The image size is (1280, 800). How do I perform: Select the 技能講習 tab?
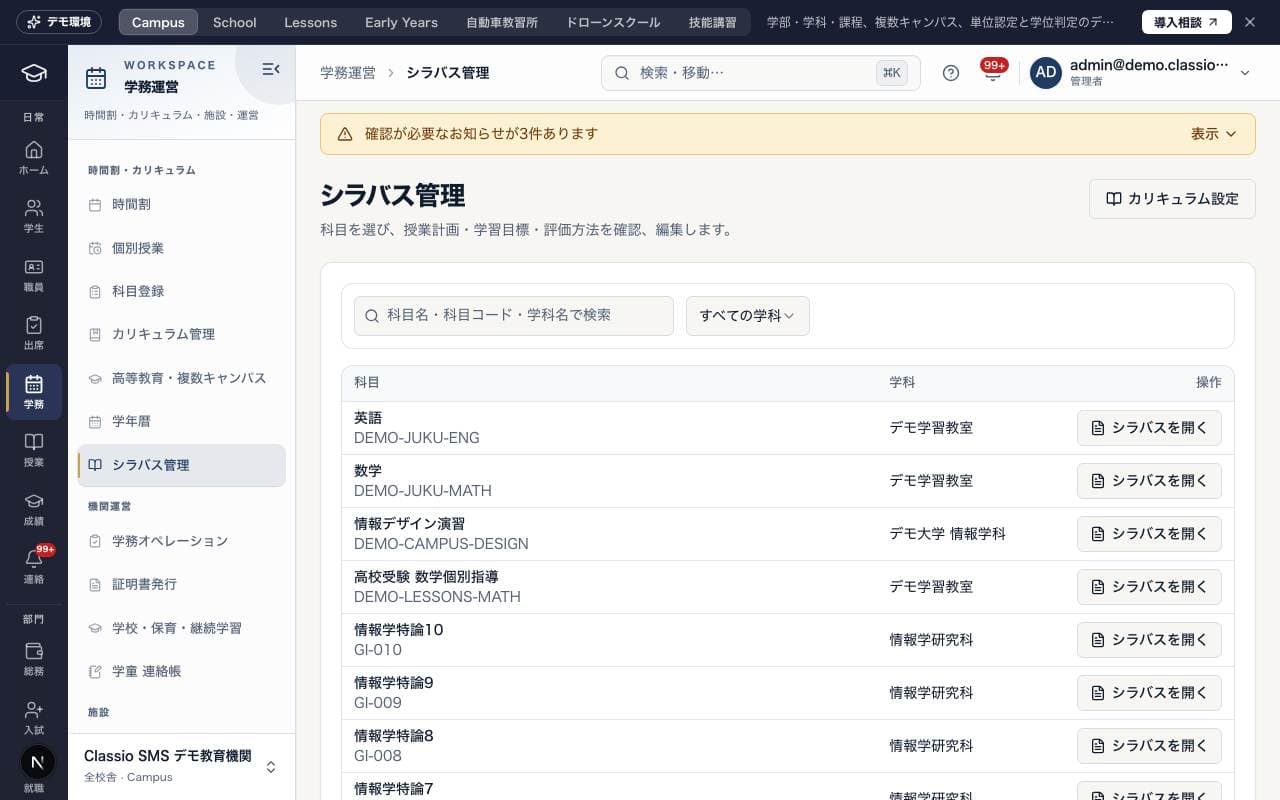(x=712, y=22)
